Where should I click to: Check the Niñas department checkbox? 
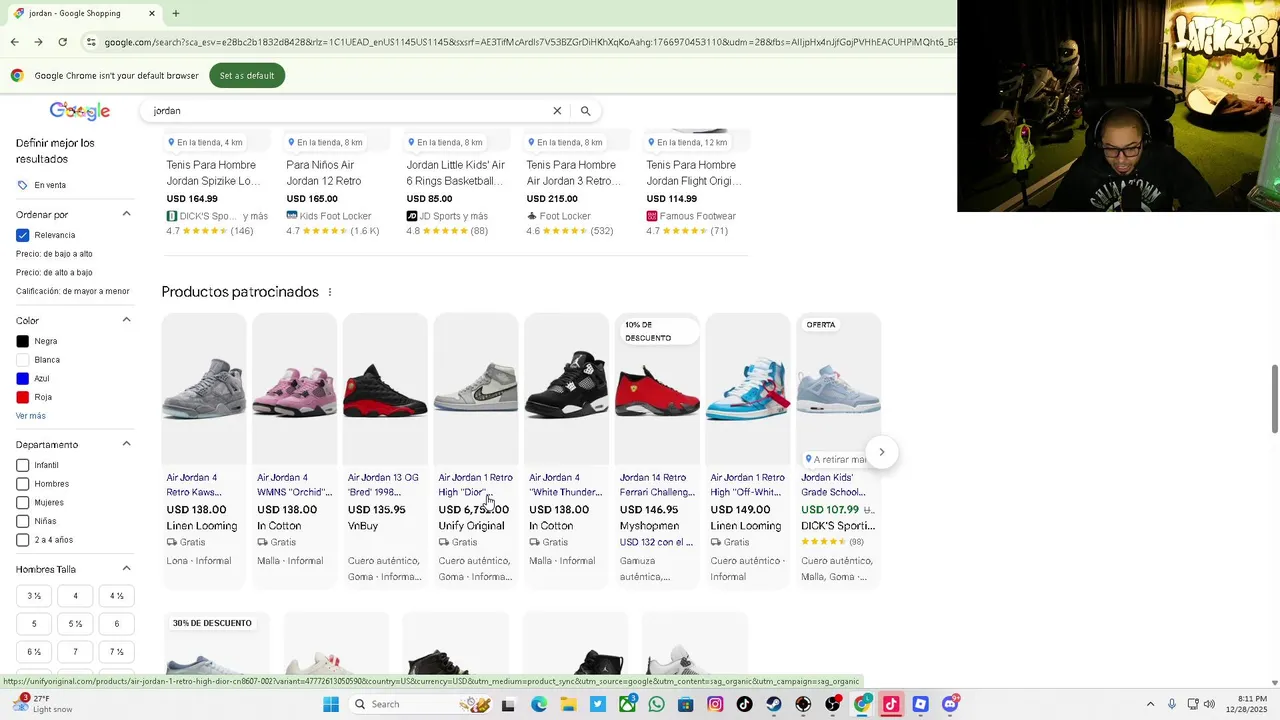tap(22, 521)
